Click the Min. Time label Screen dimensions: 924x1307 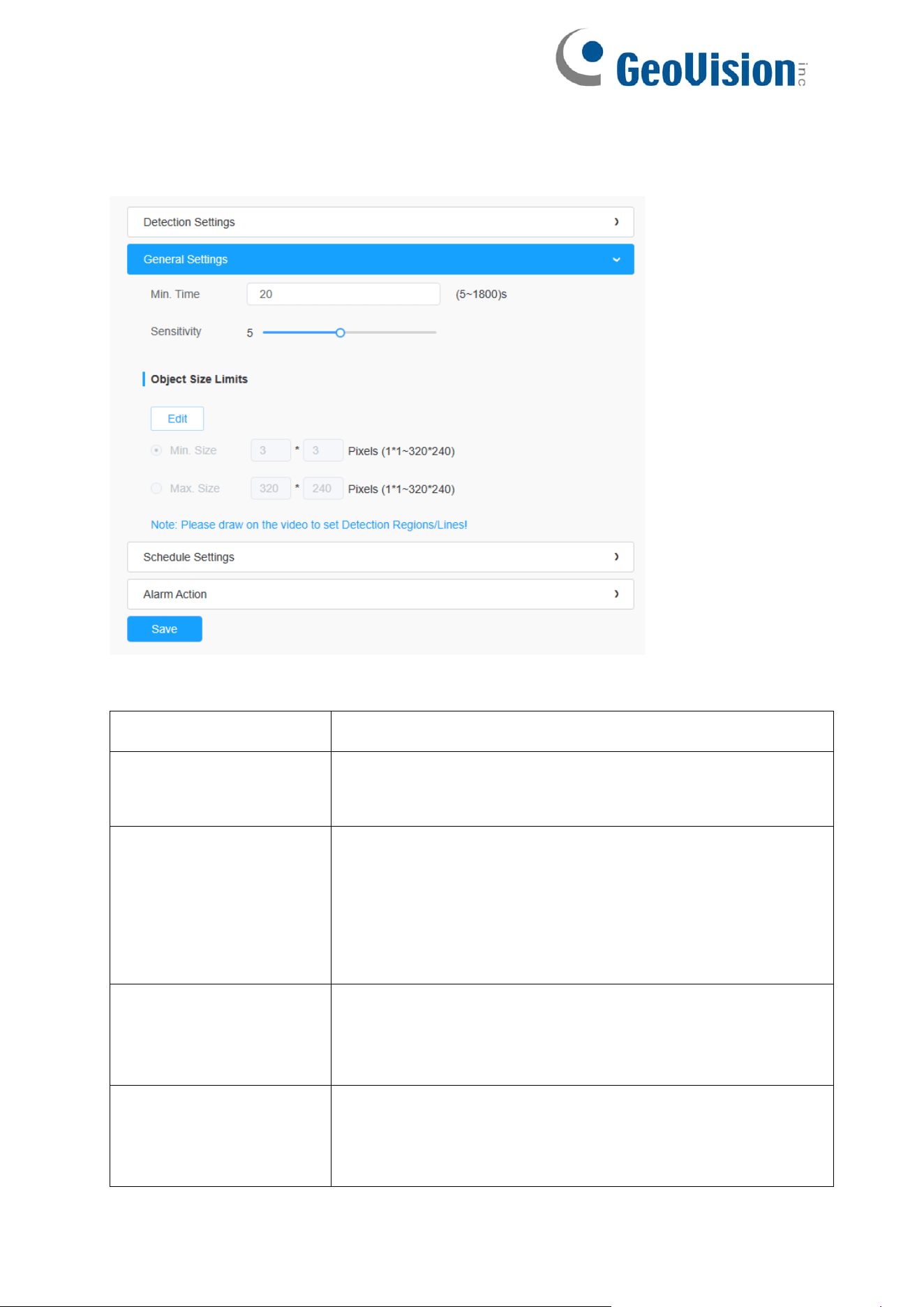click(x=175, y=295)
